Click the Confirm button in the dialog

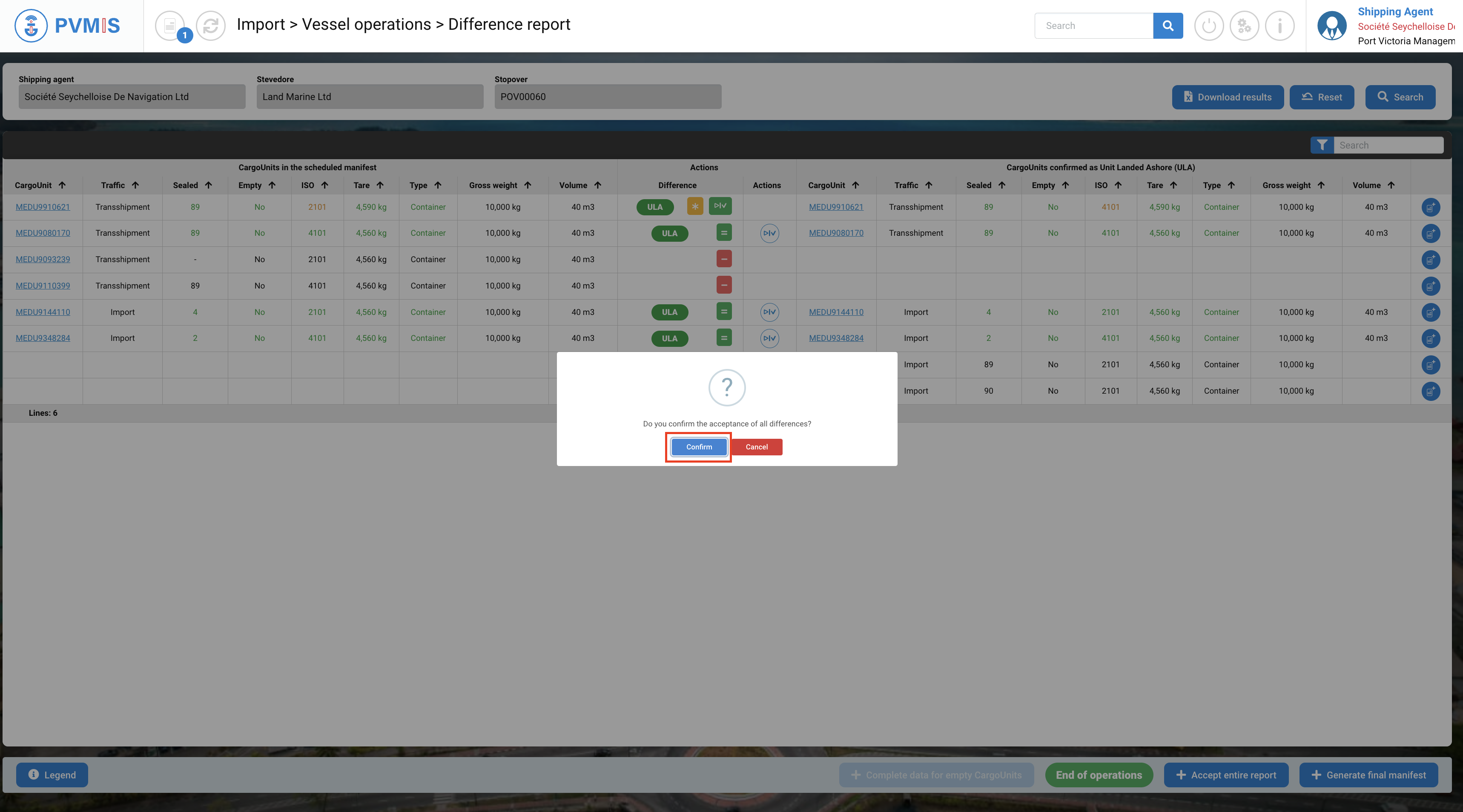699,447
